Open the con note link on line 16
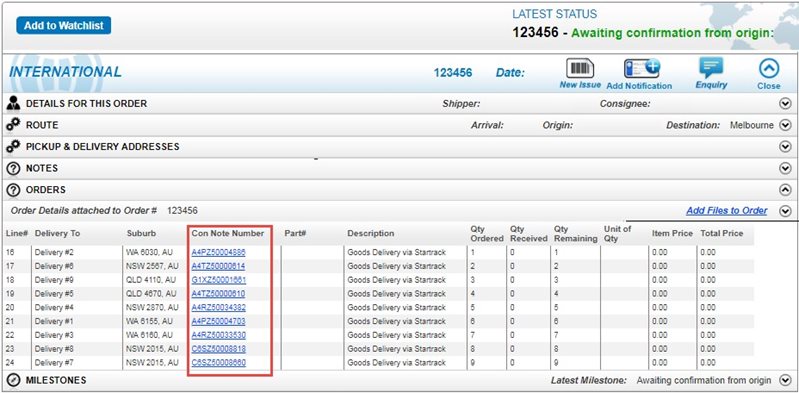The width and height of the screenshot is (799, 393). pos(219,252)
